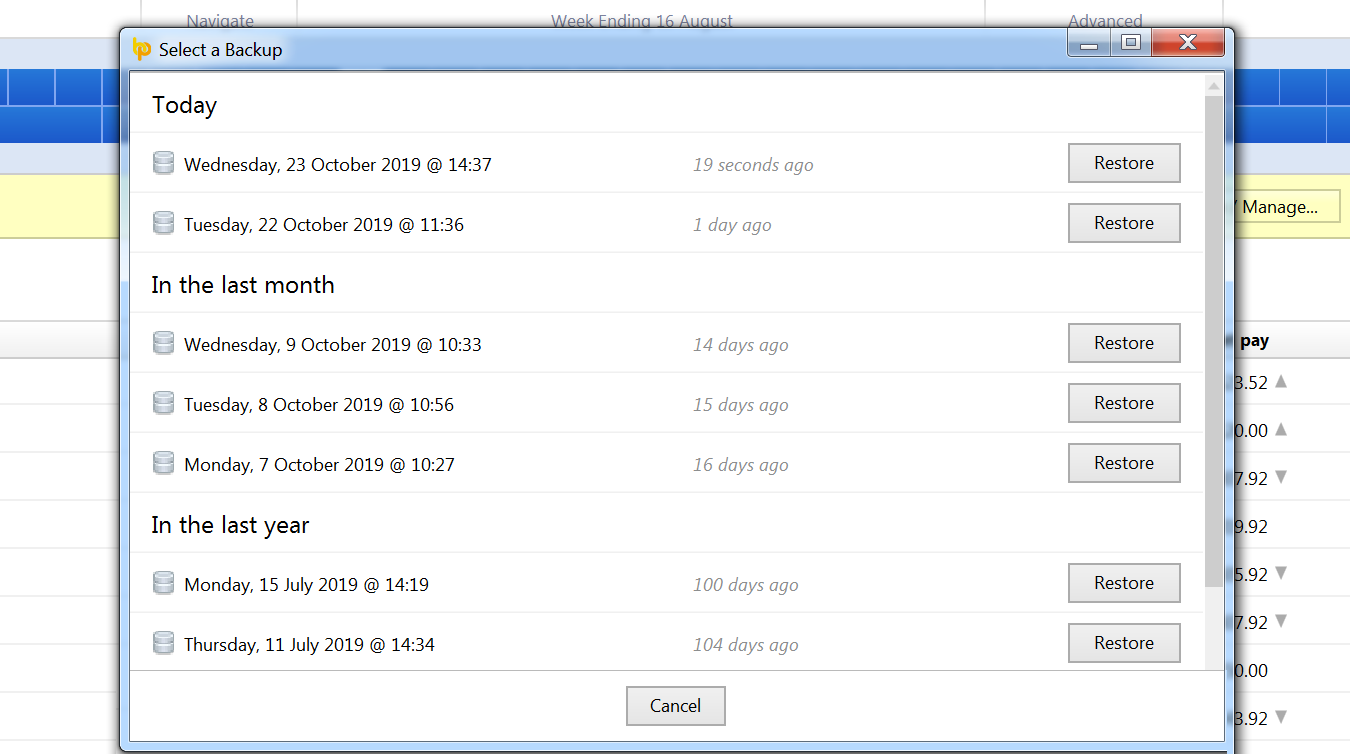Restore the backup from 16 days ago
This screenshot has width=1350, height=754.
coord(1123,463)
